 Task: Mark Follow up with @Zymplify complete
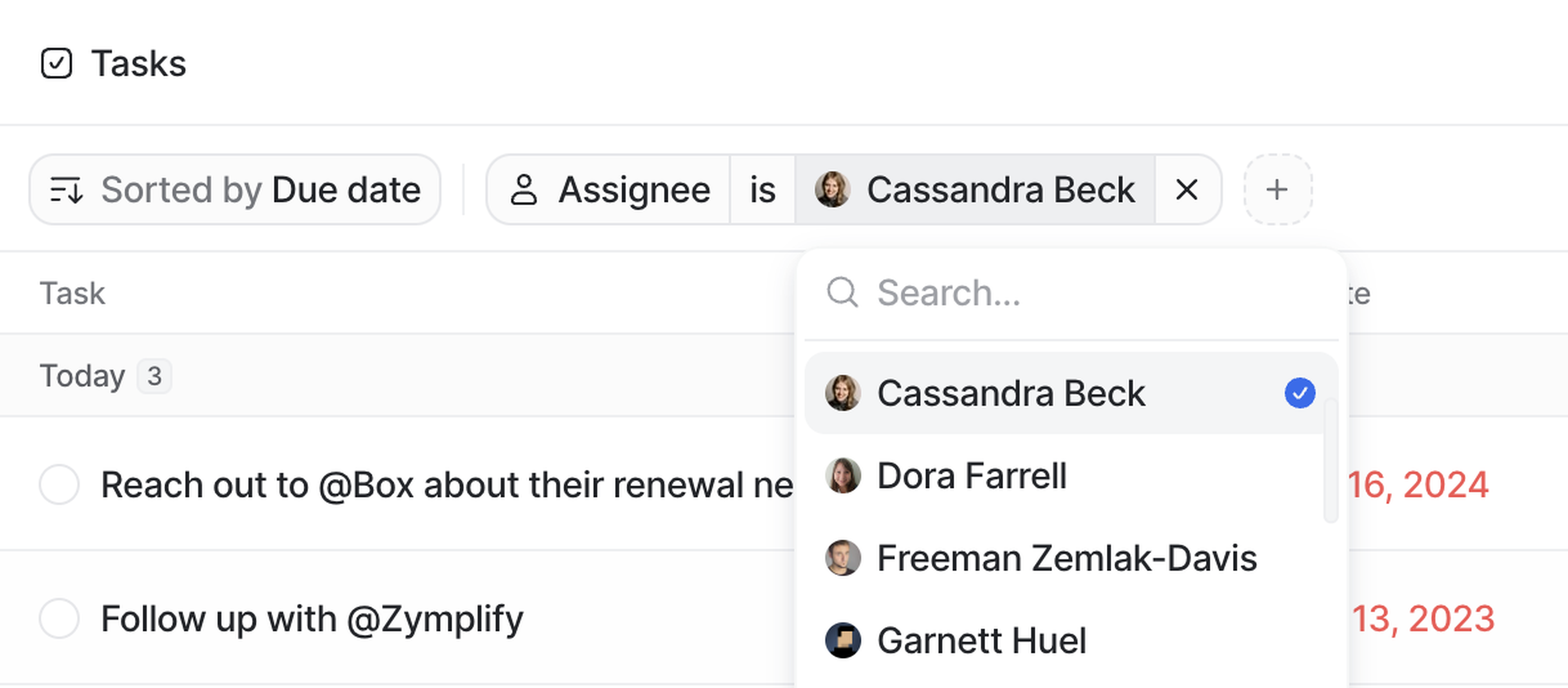click(59, 619)
